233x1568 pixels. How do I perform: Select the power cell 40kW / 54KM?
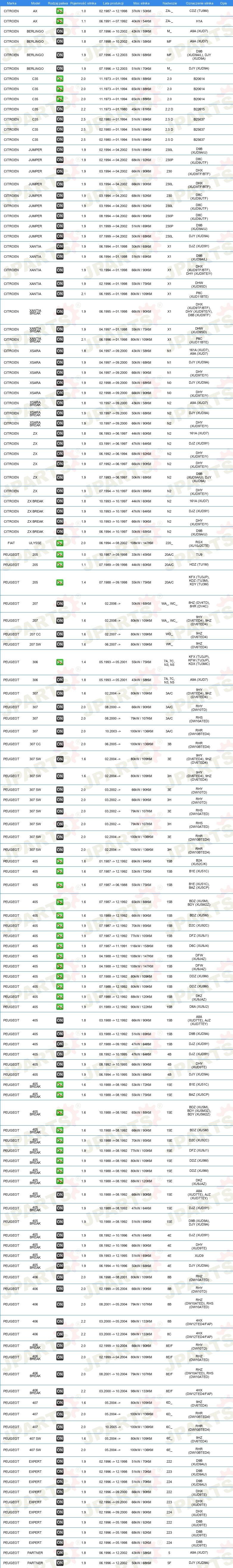[x=142, y=21]
